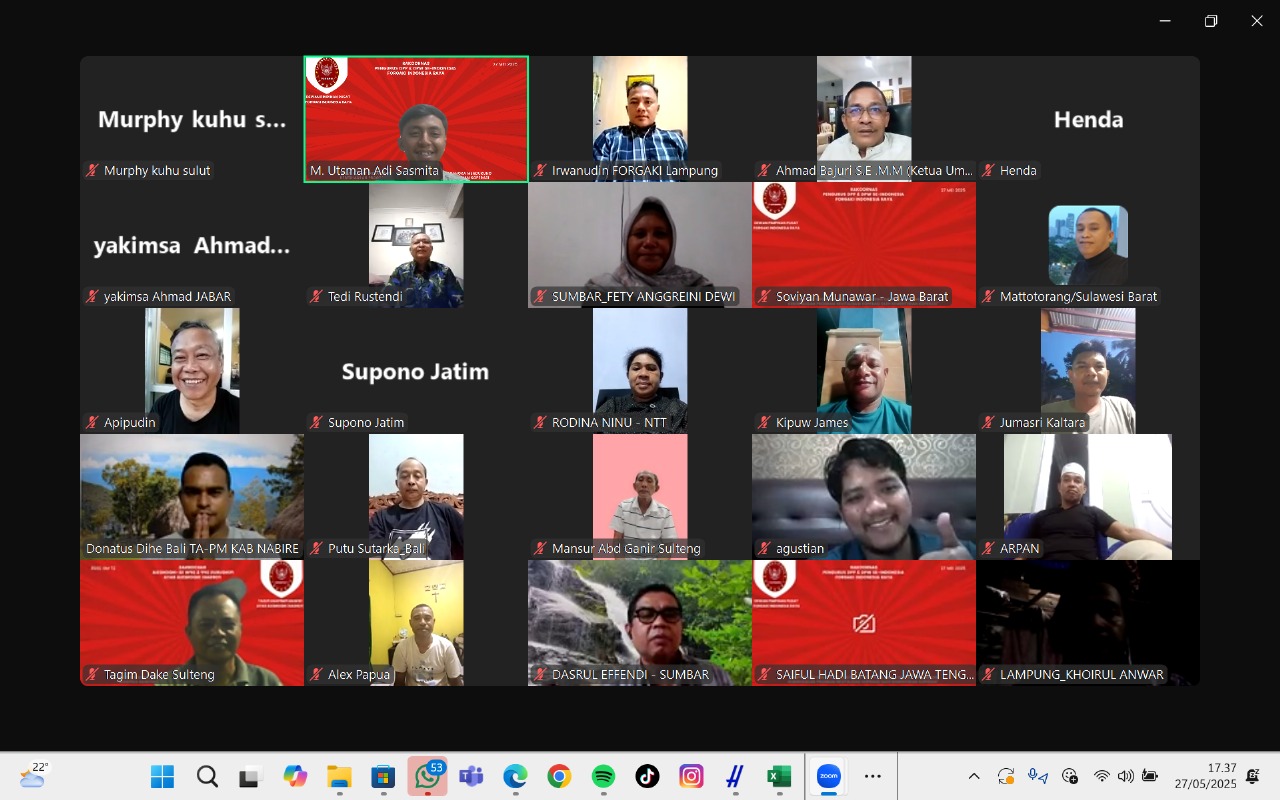Select DASRUL EFFENDI - SUMBAR video tile
This screenshot has width=1280, height=800.
pos(640,622)
